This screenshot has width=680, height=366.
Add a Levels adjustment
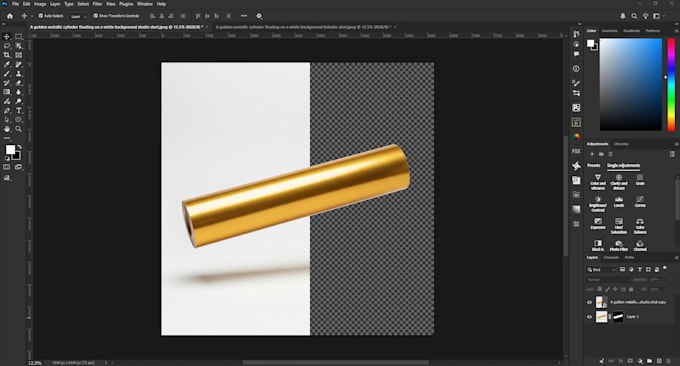pyautogui.click(x=619, y=202)
